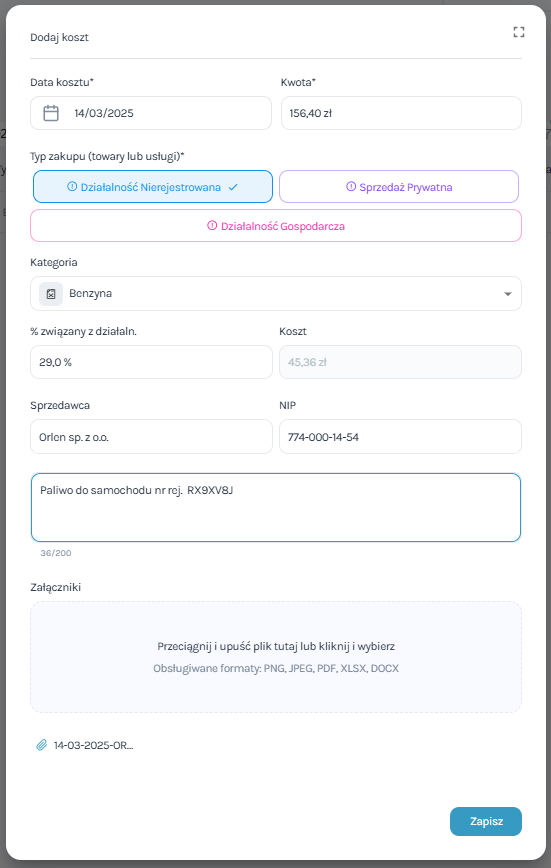Click the Kwota amount field
The width and height of the screenshot is (551, 868).
point(401,113)
